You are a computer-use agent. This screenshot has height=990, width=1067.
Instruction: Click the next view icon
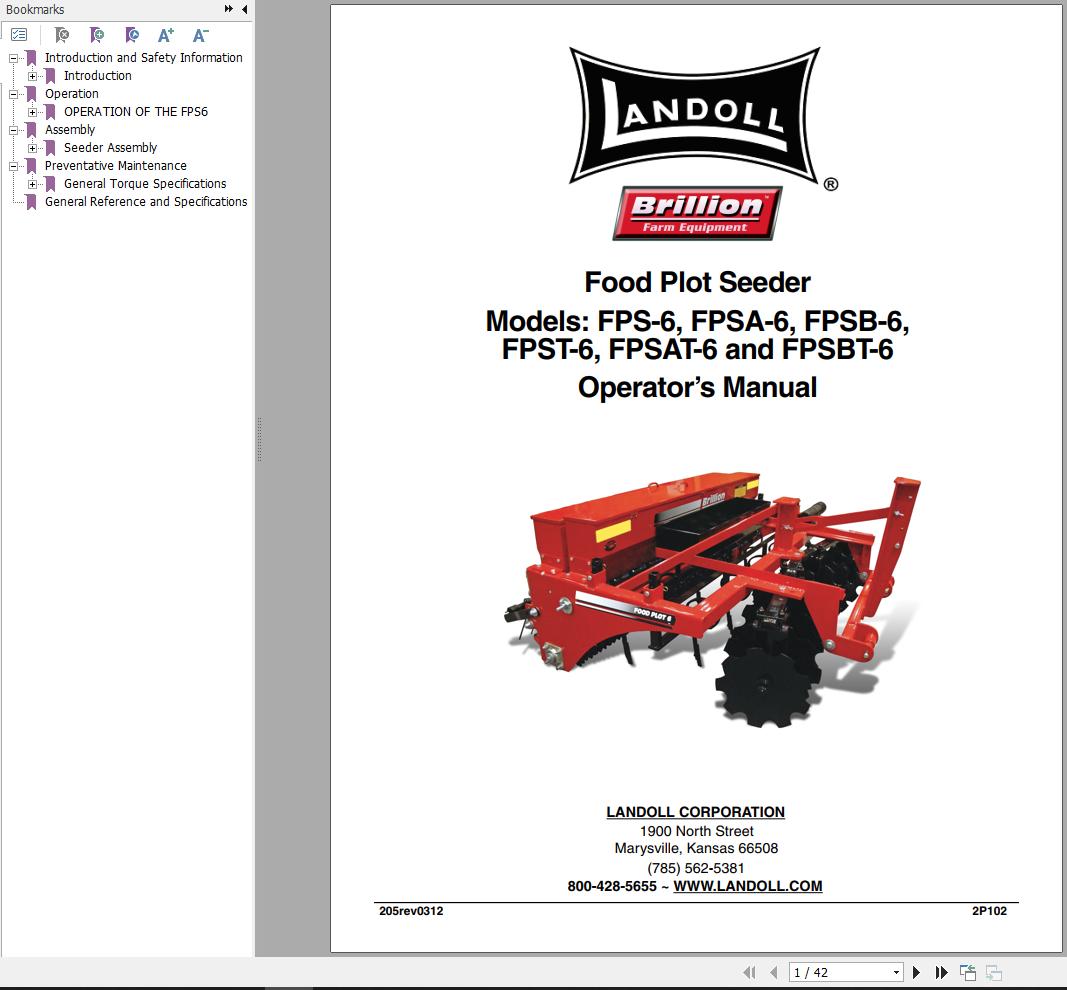tap(993, 971)
